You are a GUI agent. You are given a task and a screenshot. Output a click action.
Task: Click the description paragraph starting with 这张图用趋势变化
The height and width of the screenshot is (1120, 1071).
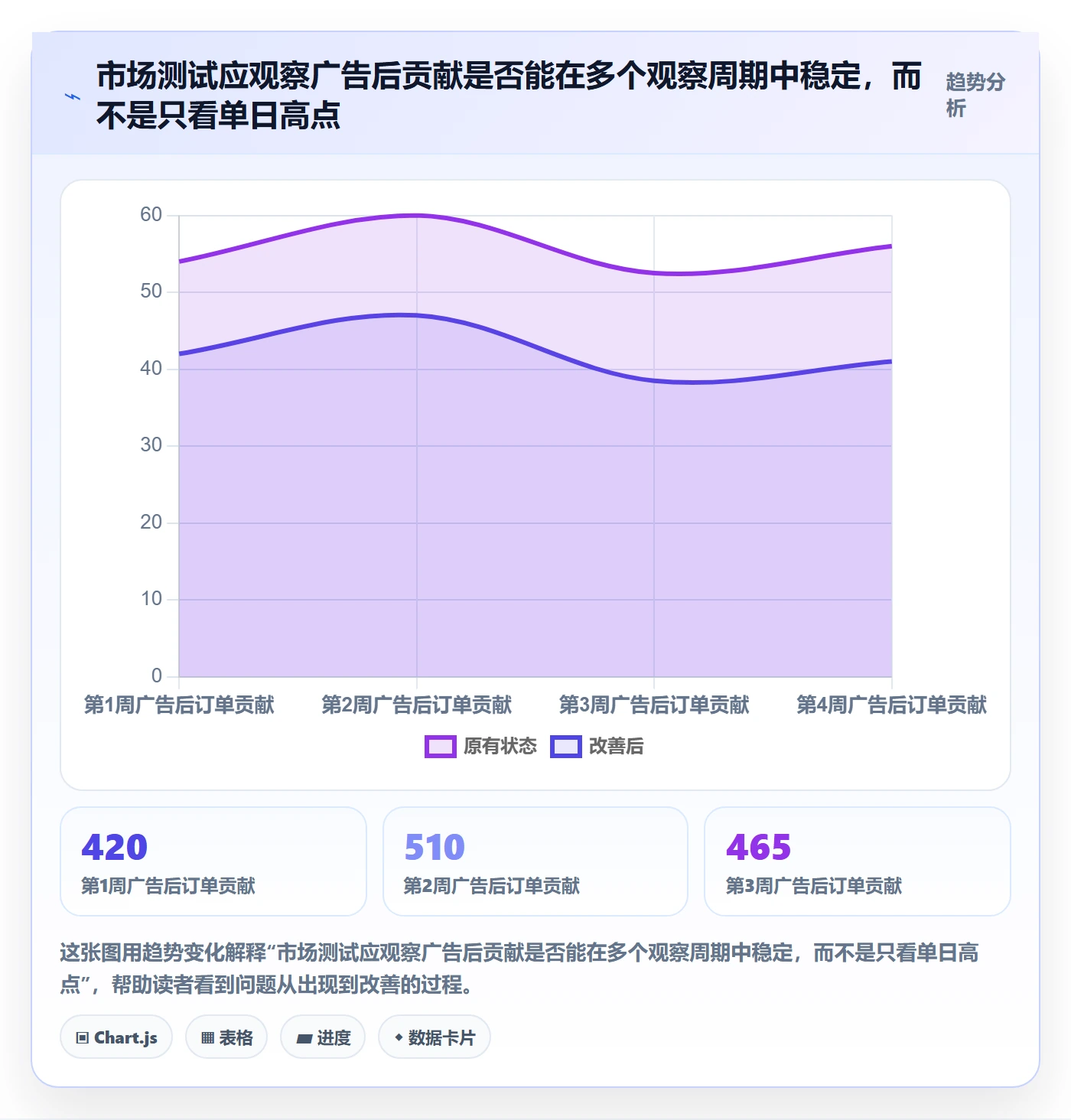[519, 969]
